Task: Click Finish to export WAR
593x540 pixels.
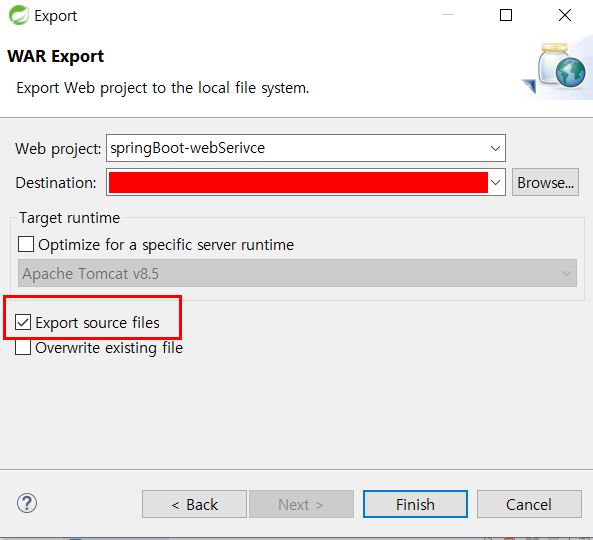Action: 415,504
